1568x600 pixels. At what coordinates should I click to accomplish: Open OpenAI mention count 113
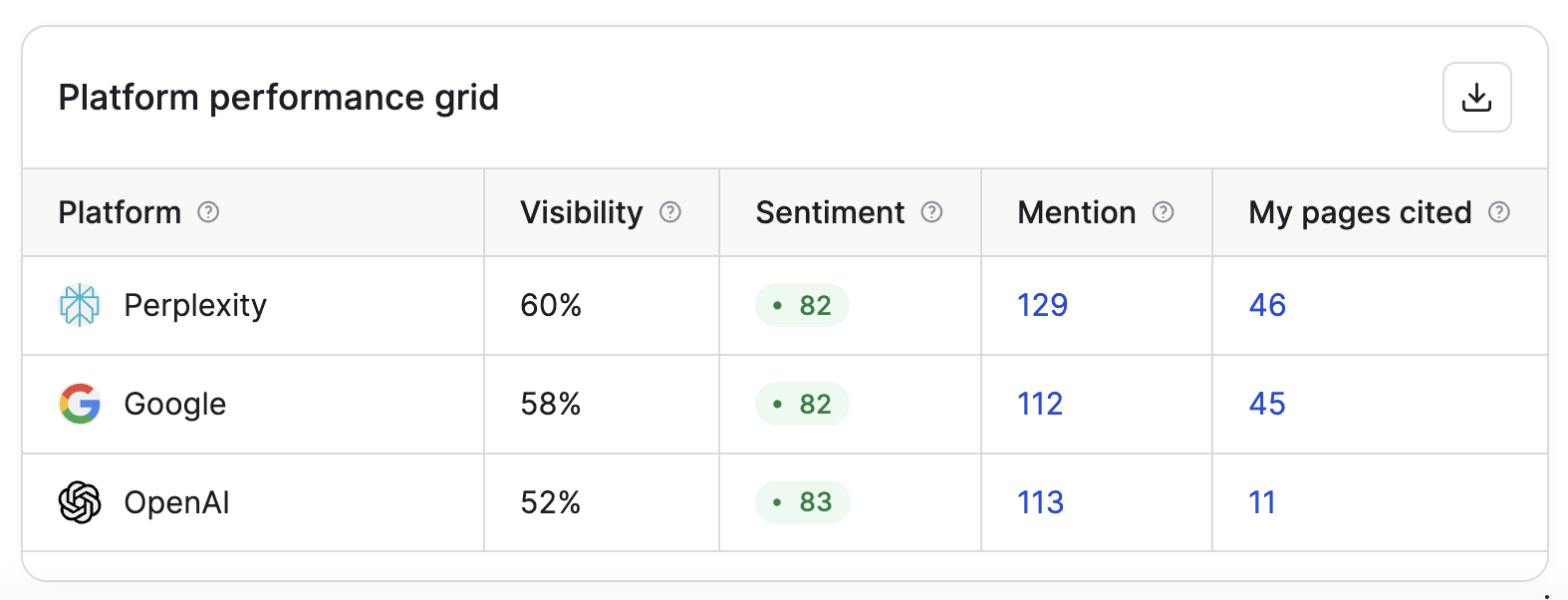pyautogui.click(x=1040, y=502)
